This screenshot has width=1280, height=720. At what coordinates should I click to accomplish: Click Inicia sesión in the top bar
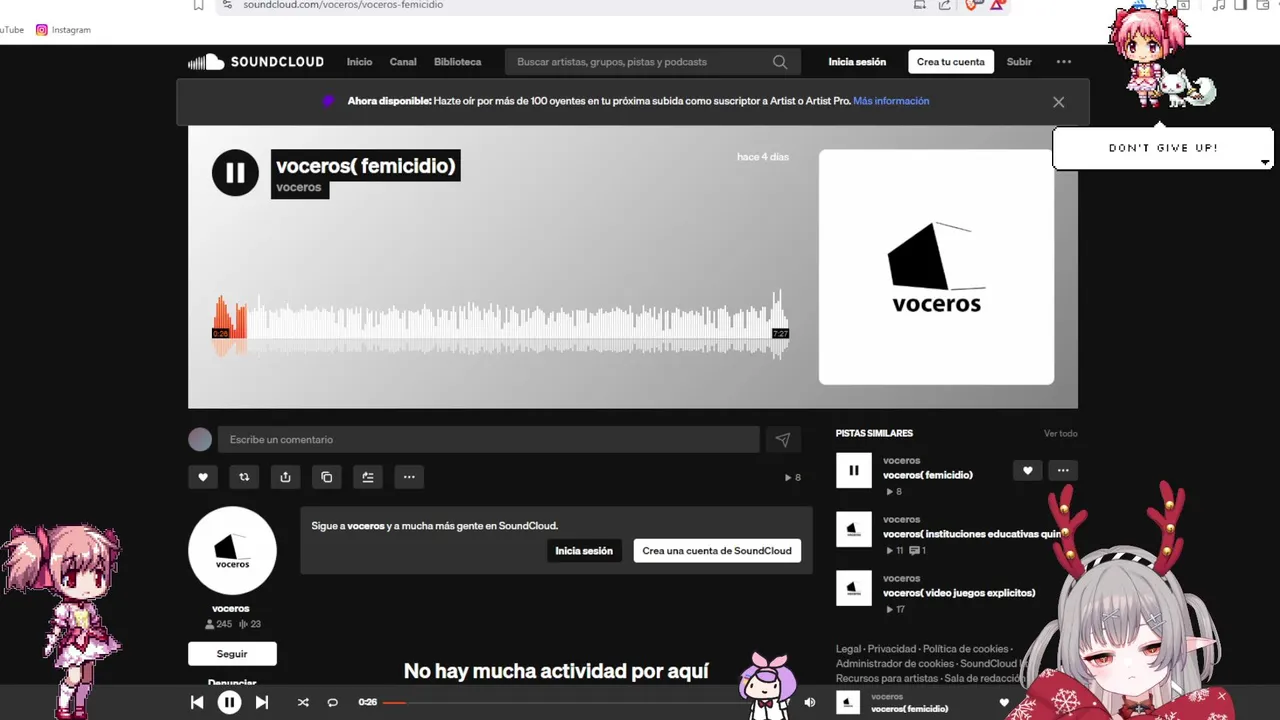(x=857, y=62)
